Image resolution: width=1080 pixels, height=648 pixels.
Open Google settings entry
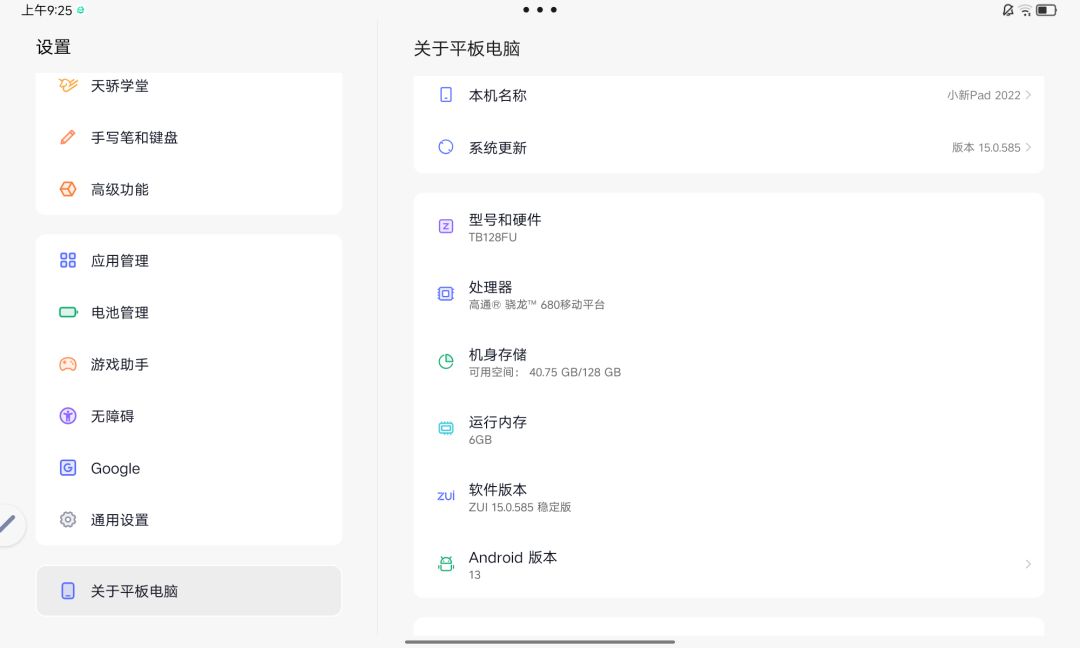coord(189,468)
